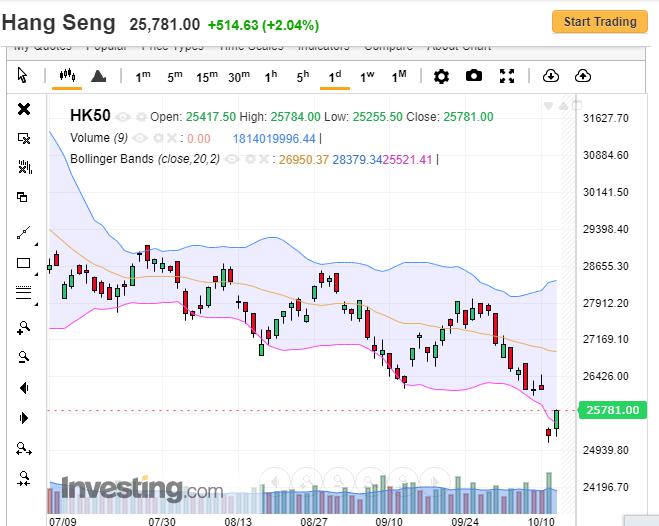Open the line style options menu
This screenshot has width=659, height=526.
coord(24,293)
